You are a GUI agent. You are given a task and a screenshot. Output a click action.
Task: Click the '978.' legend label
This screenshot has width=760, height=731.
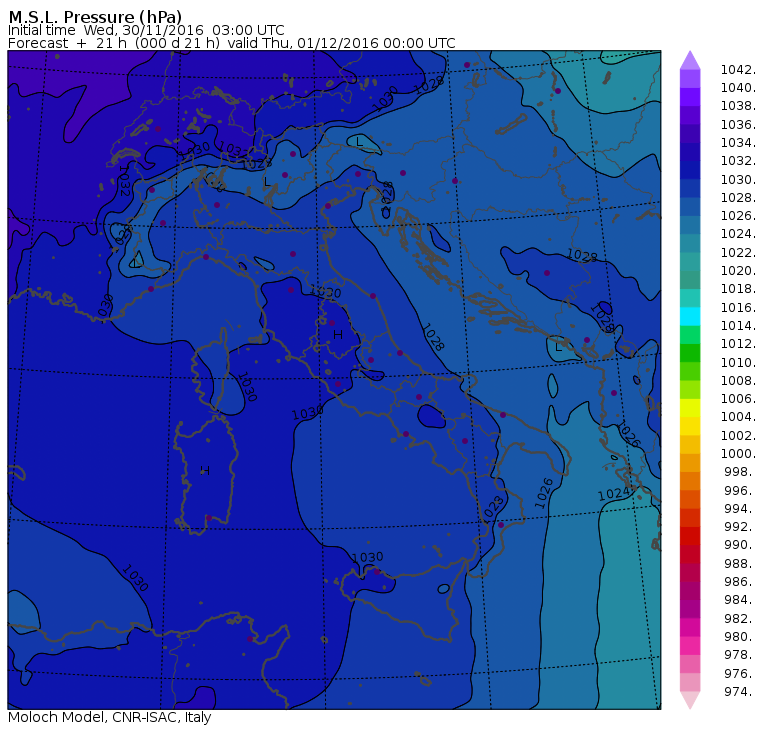[x=740, y=654]
